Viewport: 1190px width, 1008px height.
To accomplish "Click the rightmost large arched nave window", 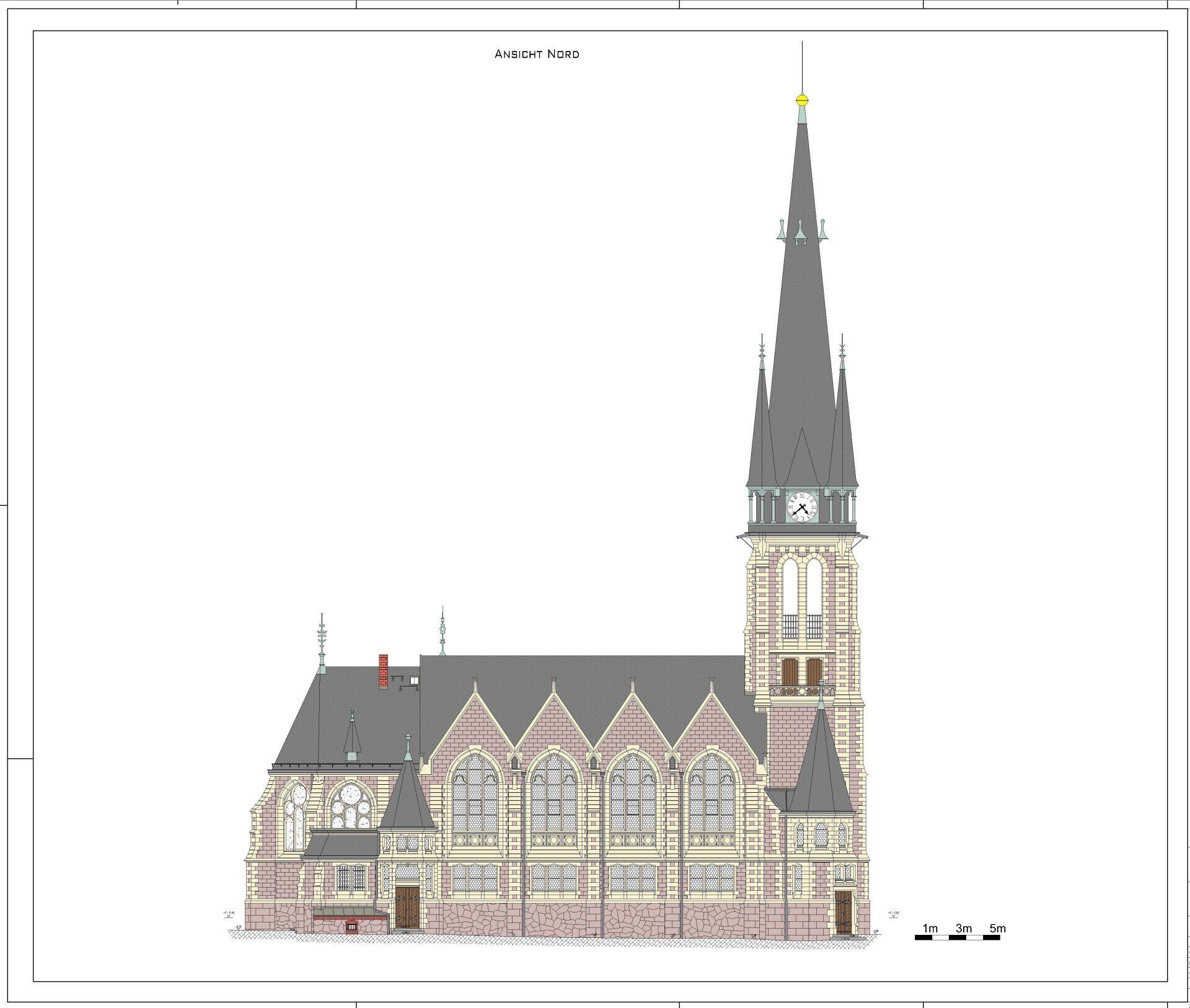I will point(711,794).
